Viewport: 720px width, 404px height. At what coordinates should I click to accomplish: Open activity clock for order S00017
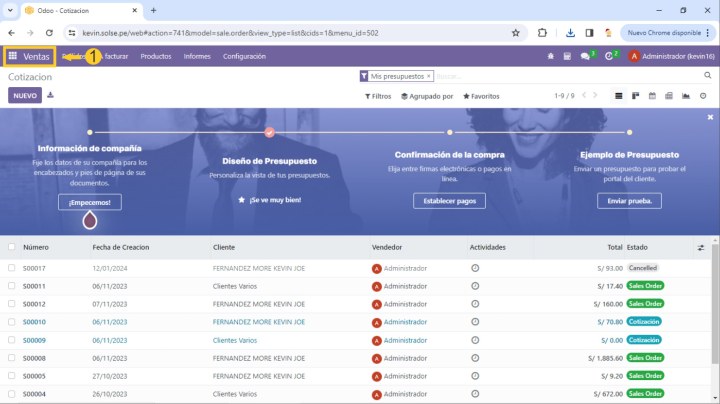(475, 269)
